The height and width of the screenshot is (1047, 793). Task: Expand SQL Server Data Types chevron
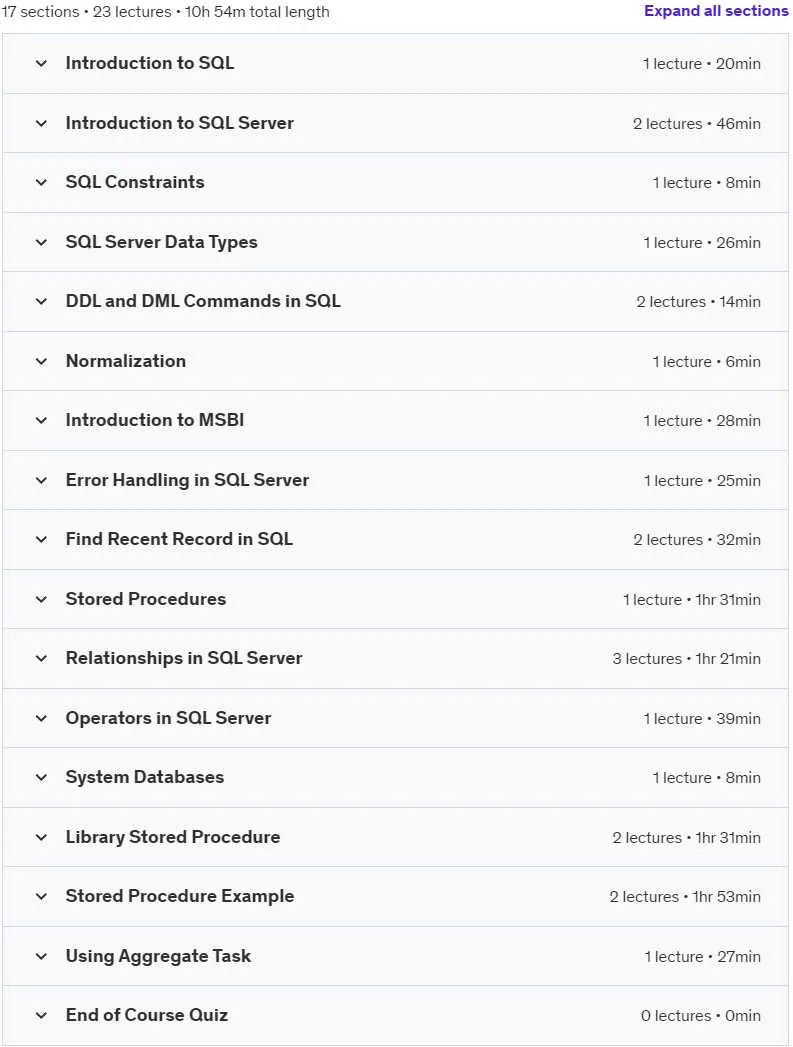click(41, 242)
